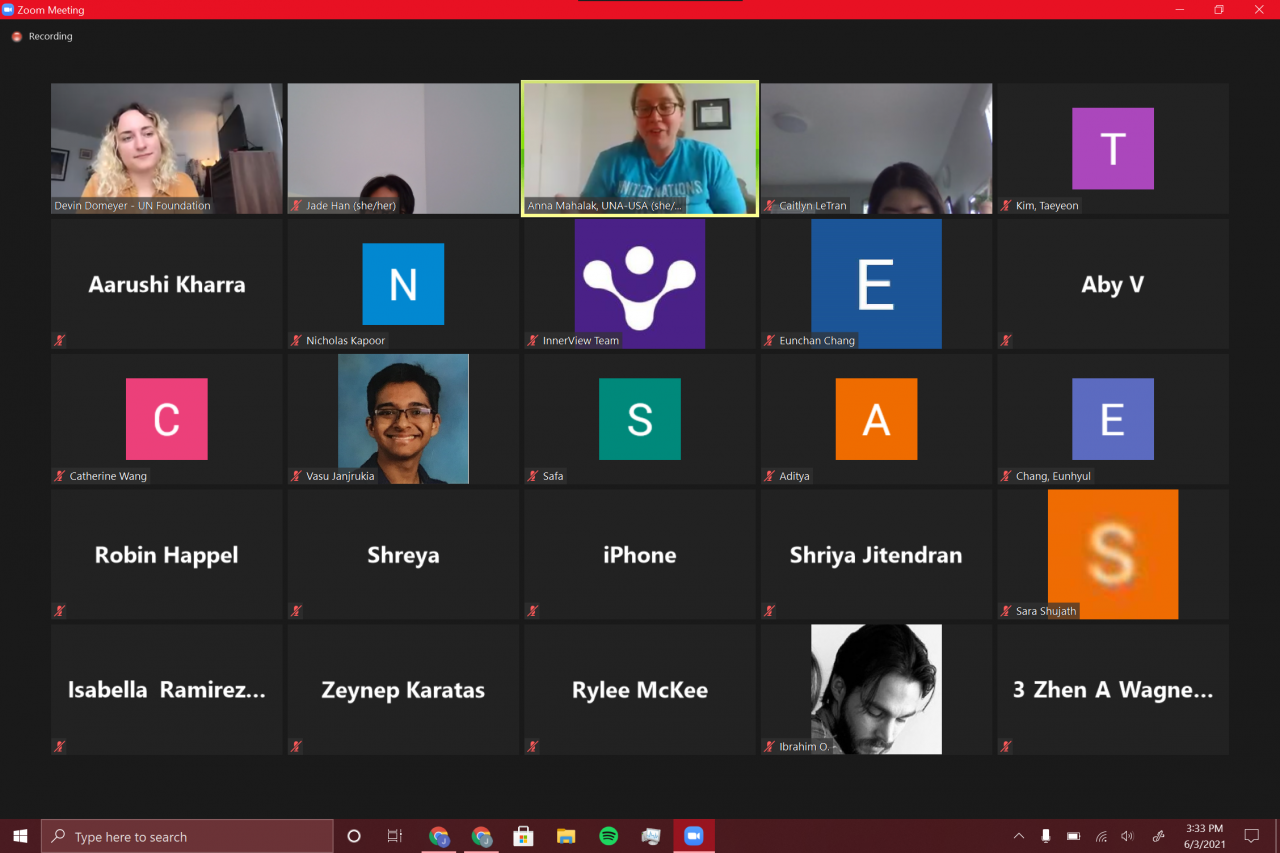Image resolution: width=1280 pixels, height=853 pixels.
Task: Click the muted mic icon beside Sara Shujath
Action: click(1006, 611)
